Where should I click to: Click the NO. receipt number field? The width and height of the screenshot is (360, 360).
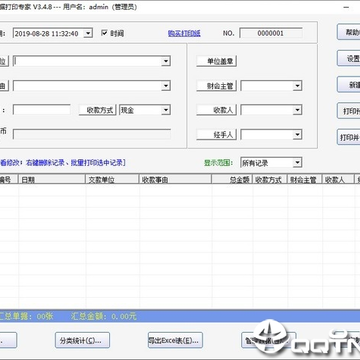point(271,33)
